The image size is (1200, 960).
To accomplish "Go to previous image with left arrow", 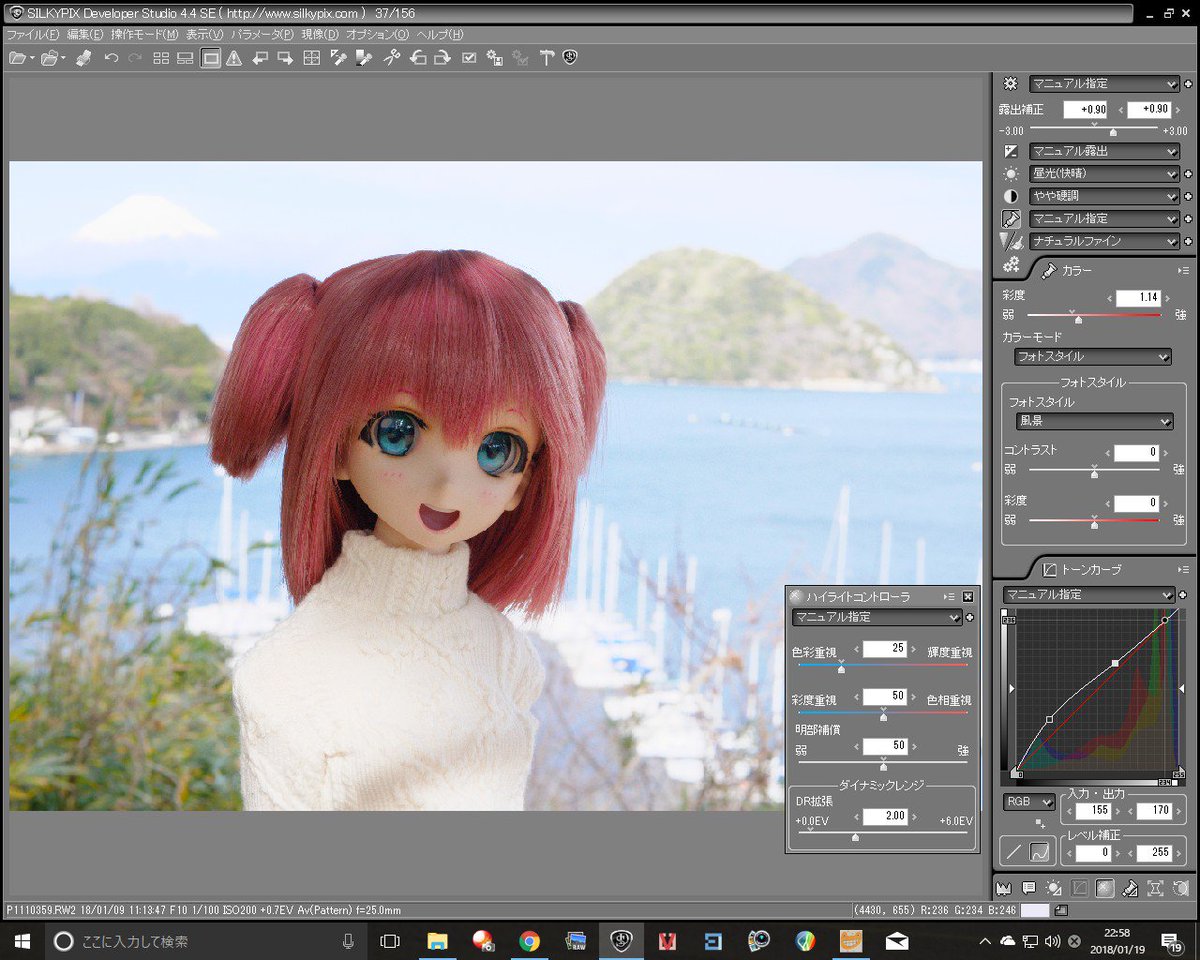I will (x=260, y=59).
